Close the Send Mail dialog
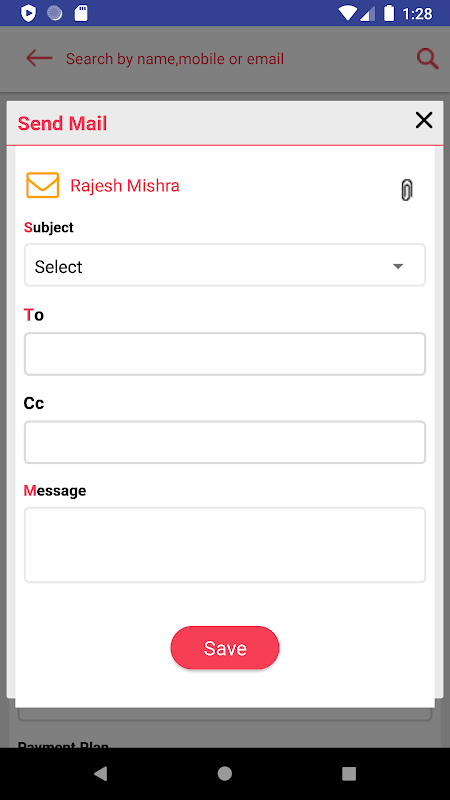The image size is (450, 800). coord(423,120)
